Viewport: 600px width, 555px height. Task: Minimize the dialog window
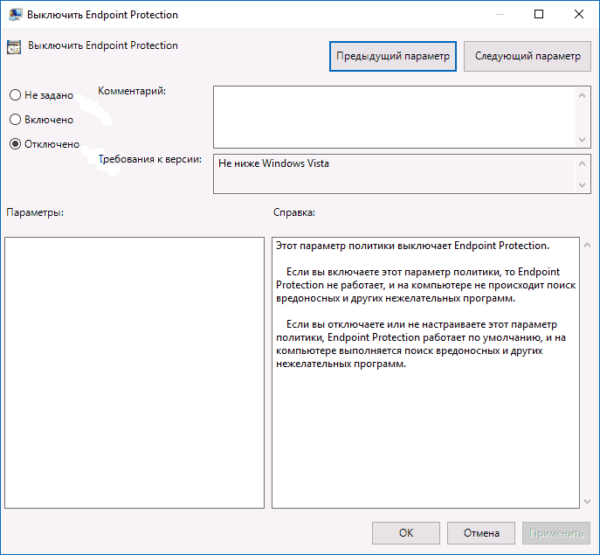(x=499, y=14)
